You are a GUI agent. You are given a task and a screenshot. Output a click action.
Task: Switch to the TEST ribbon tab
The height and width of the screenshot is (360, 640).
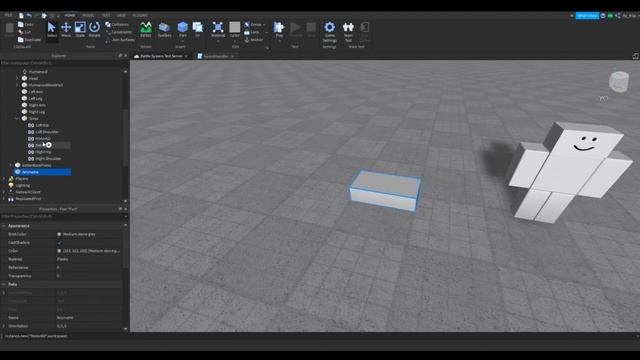coord(106,15)
